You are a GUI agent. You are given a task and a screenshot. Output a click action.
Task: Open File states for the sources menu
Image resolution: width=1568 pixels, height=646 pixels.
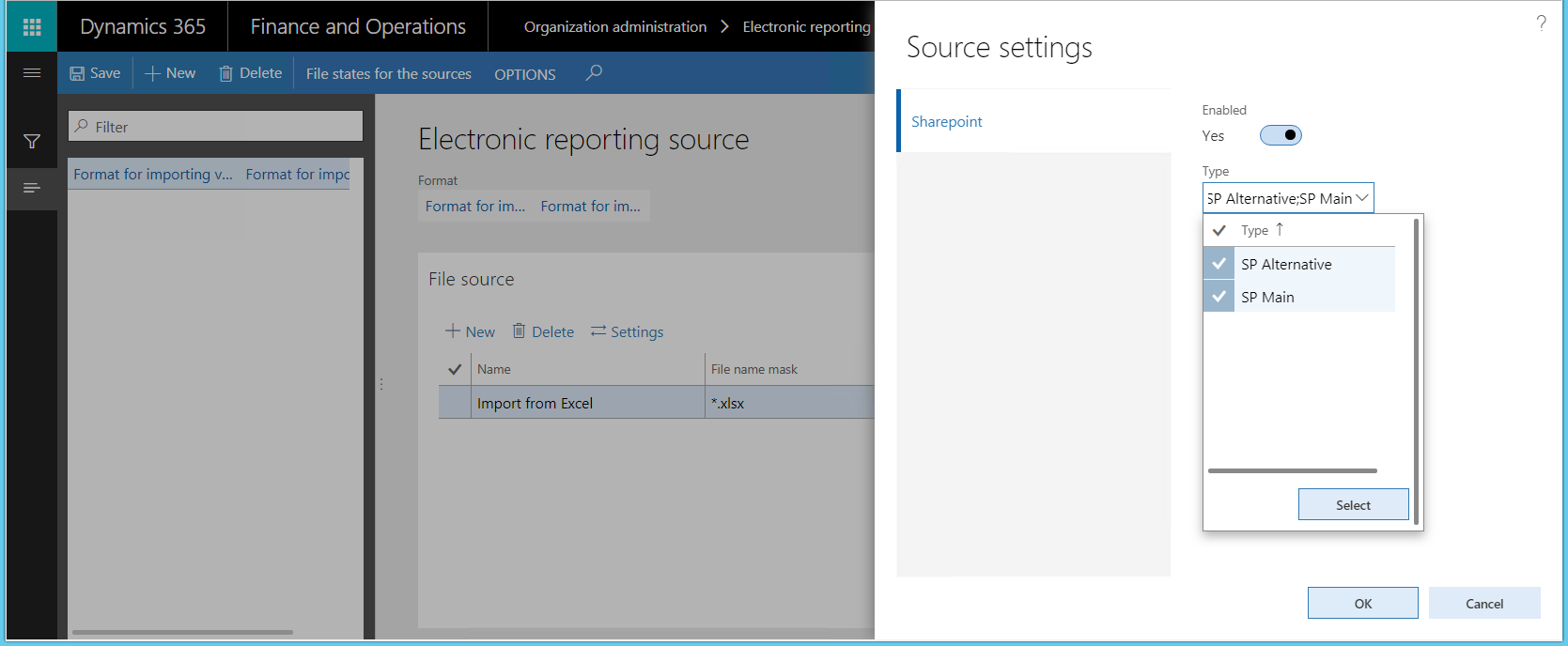pos(388,73)
